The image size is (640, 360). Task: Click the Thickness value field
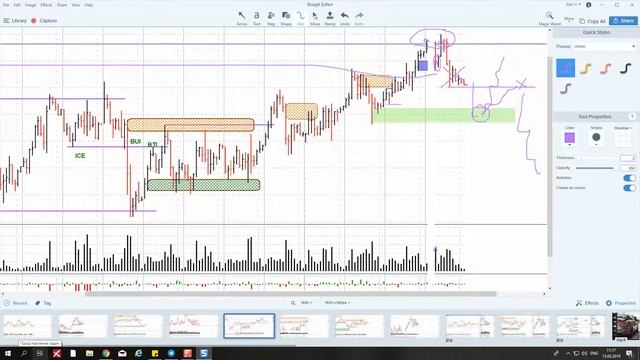628,158
